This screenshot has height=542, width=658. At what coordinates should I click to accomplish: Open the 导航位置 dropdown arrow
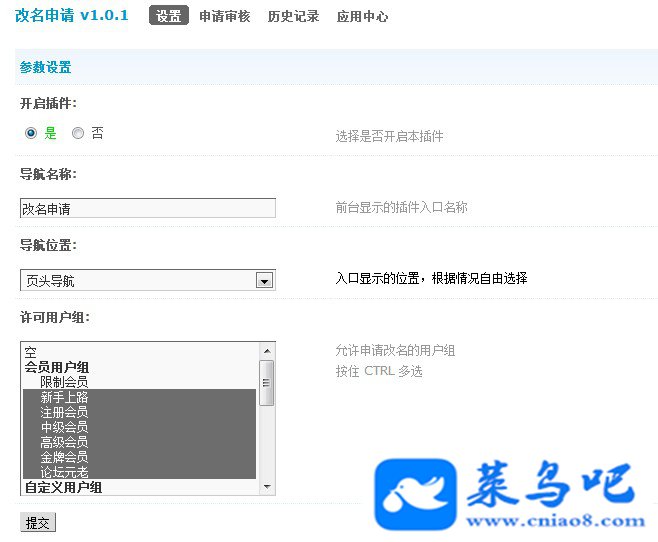264,281
